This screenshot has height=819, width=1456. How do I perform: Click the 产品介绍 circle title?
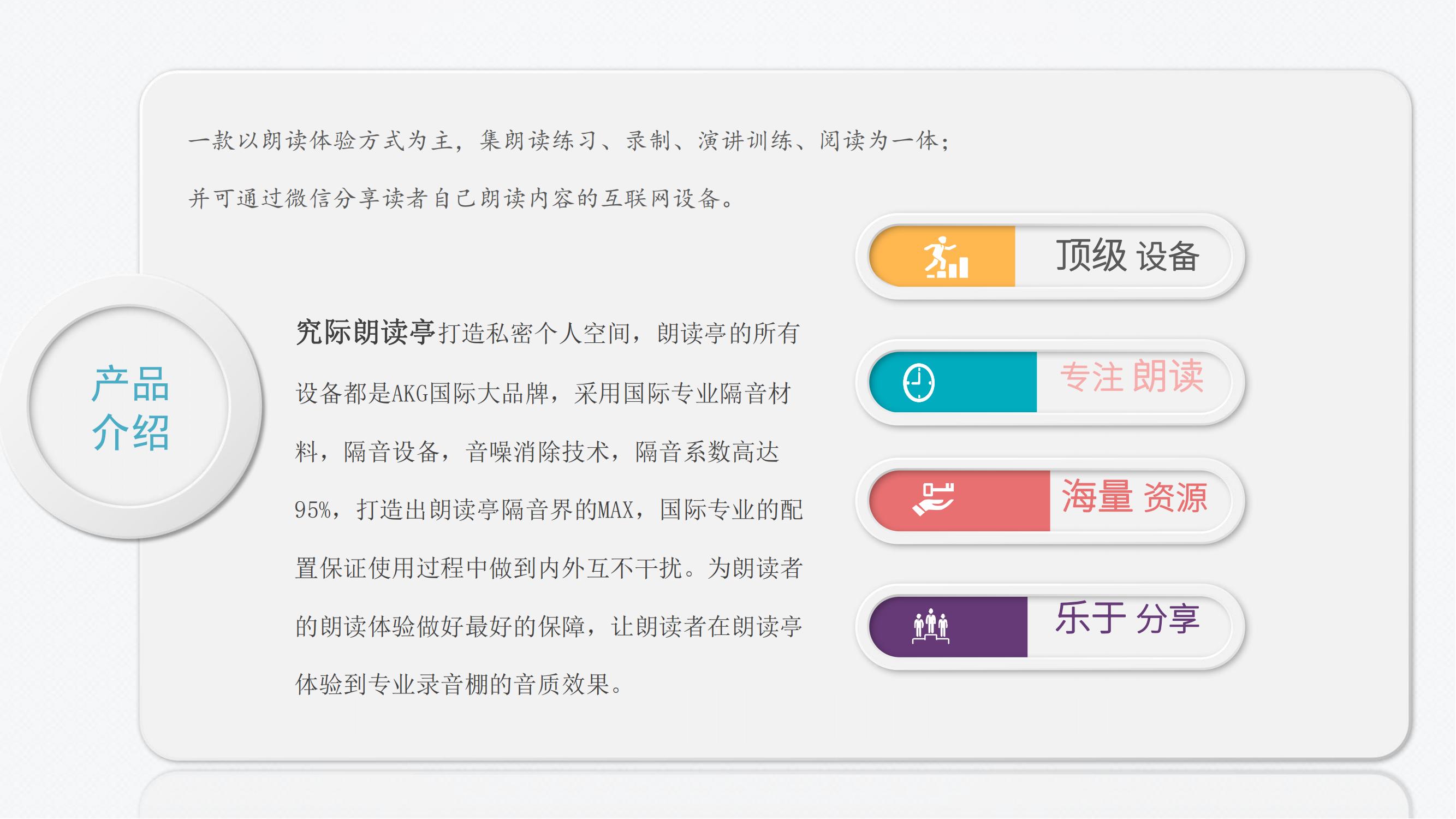tap(130, 407)
